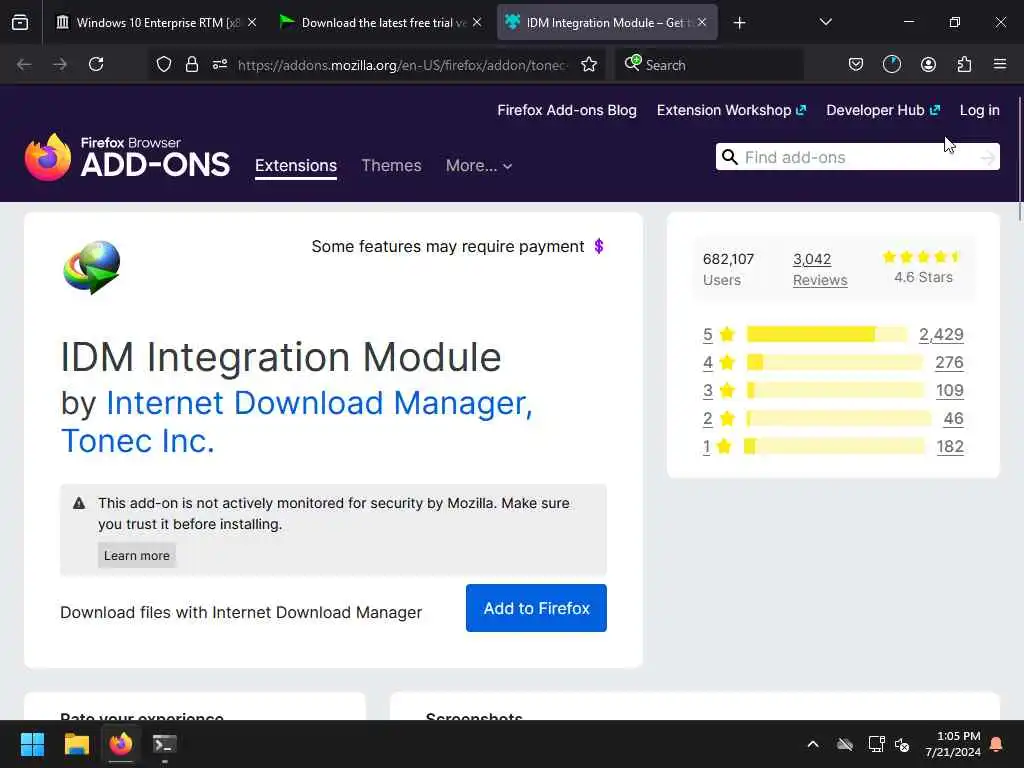
Task: Open notification bell in system tray
Action: click(997, 744)
